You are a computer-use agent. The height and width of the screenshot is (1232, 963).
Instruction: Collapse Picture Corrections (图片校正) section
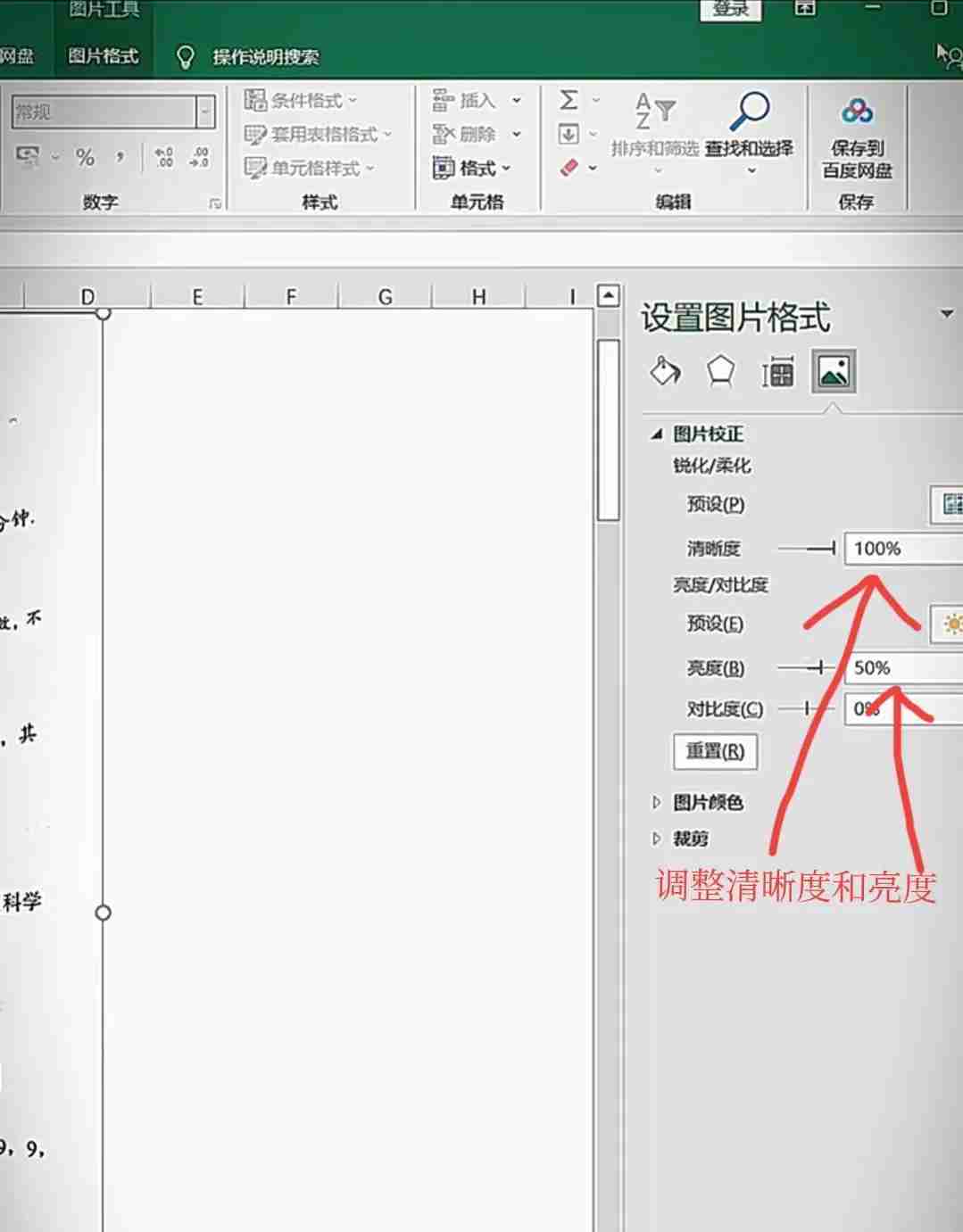[x=657, y=434]
